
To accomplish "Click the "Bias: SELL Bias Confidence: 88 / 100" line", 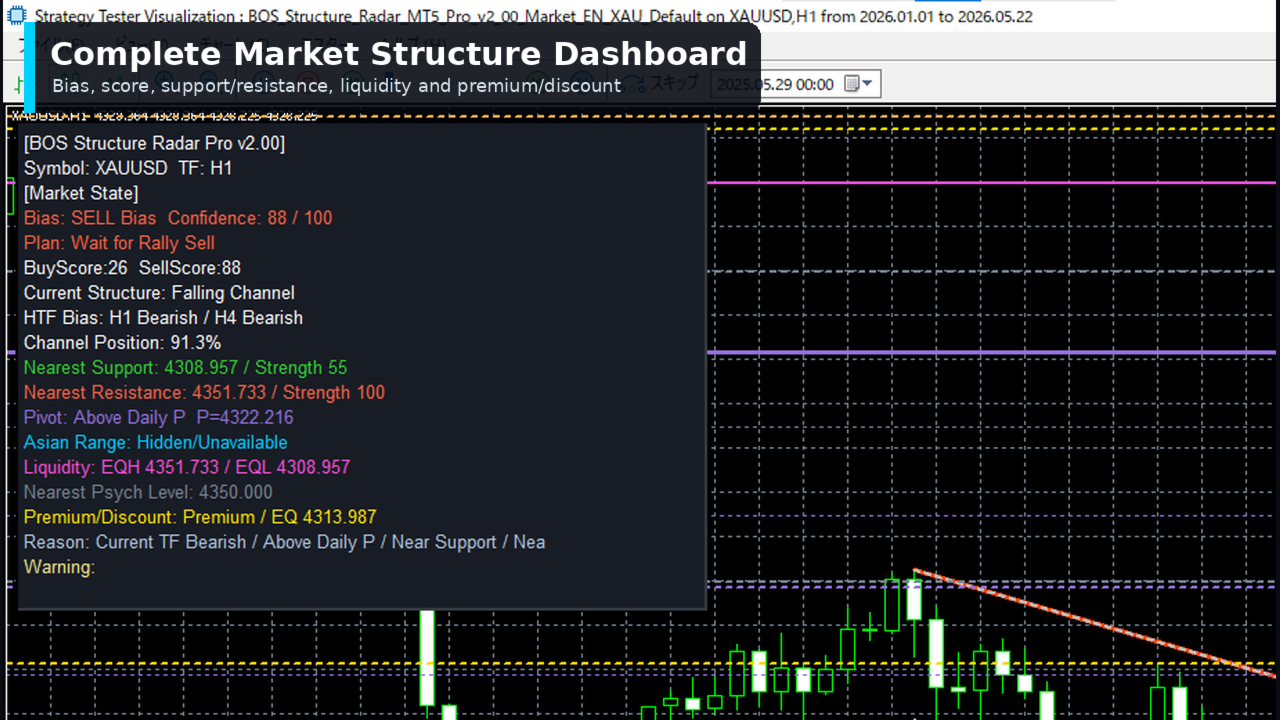I will pos(178,218).
